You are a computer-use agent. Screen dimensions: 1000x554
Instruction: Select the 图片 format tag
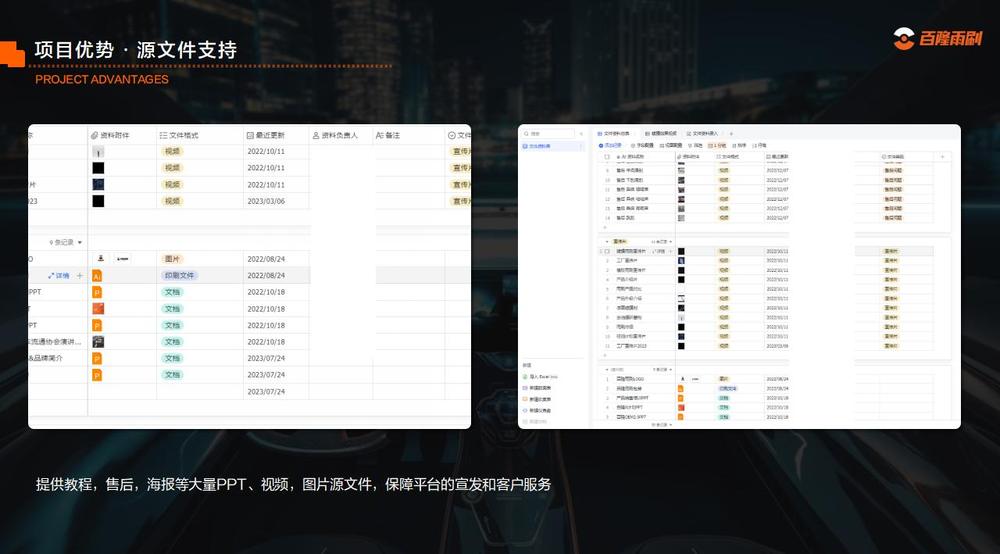172,259
